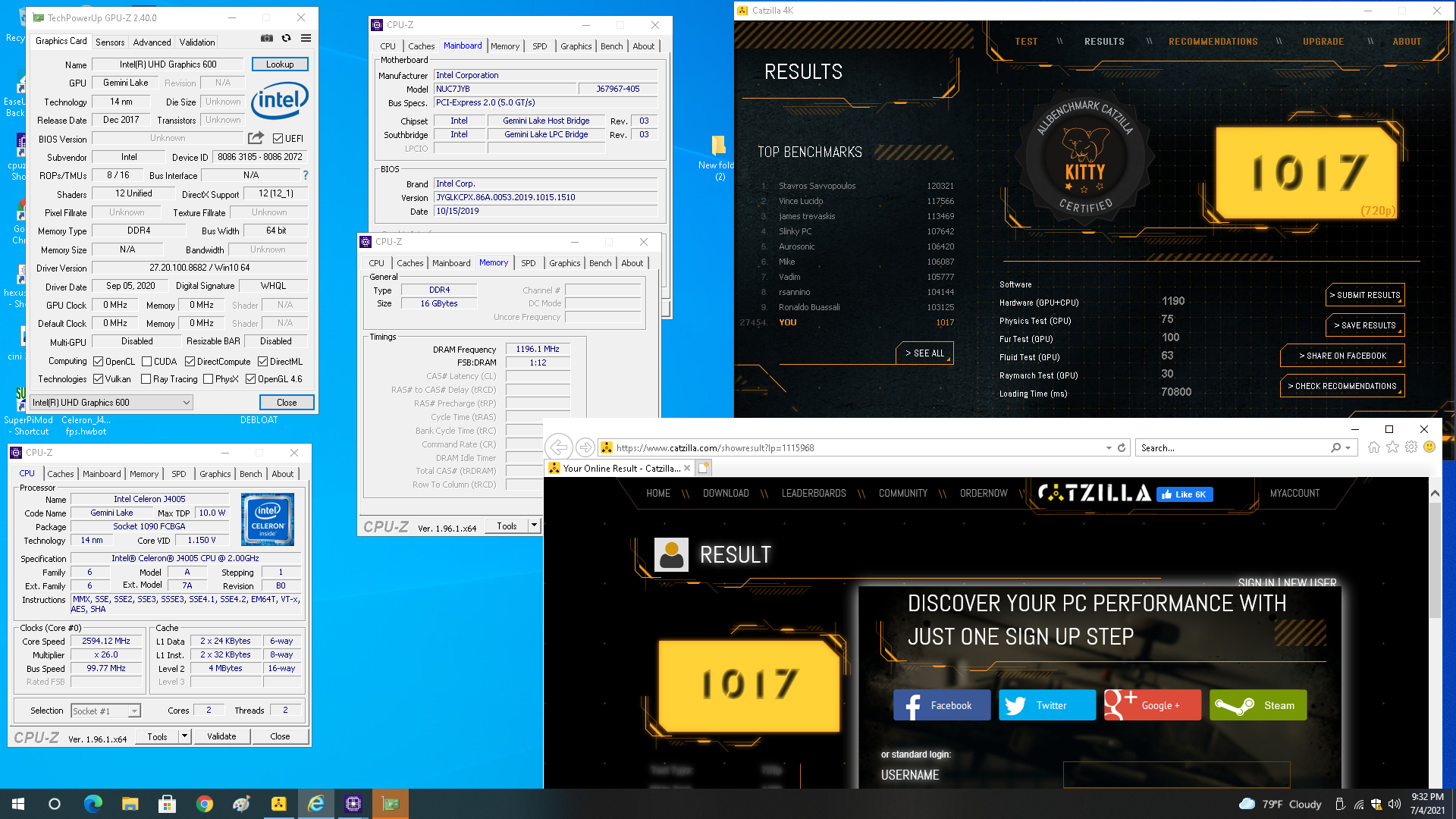The height and width of the screenshot is (819, 1456).
Task: Open Caches tab in CPU-Z Memory window
Action: (x=409, y=263)
